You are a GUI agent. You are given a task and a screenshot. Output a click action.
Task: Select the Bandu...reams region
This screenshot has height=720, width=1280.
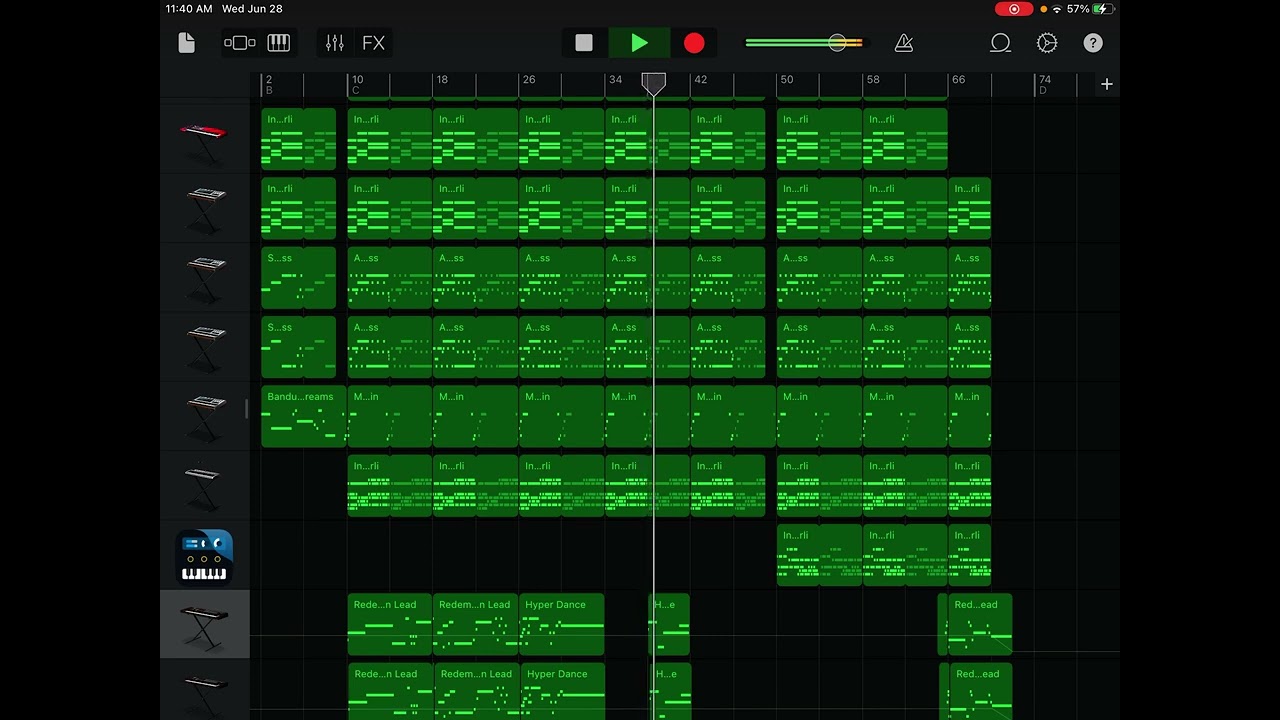303,416
